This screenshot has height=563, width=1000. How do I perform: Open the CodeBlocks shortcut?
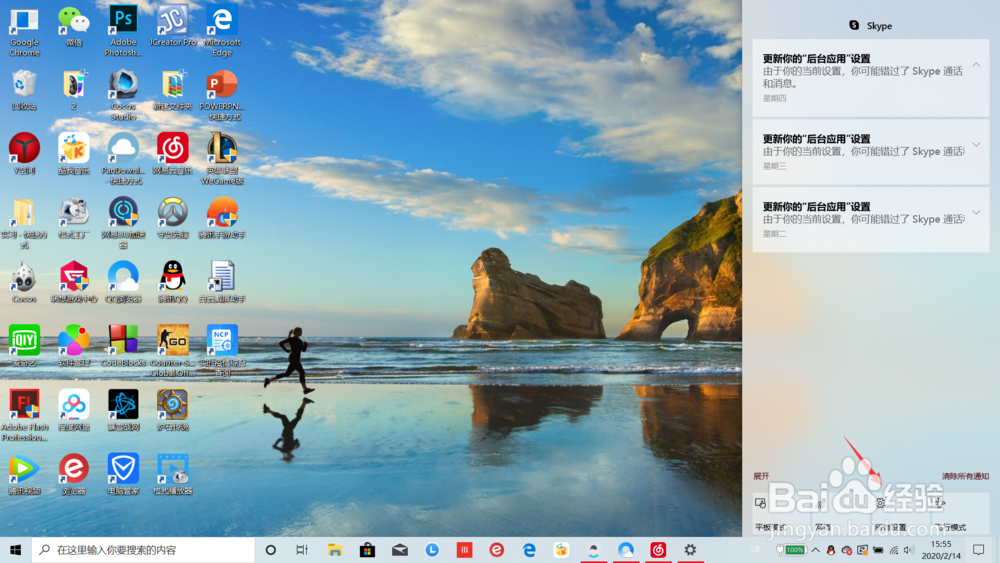point(123,346)
